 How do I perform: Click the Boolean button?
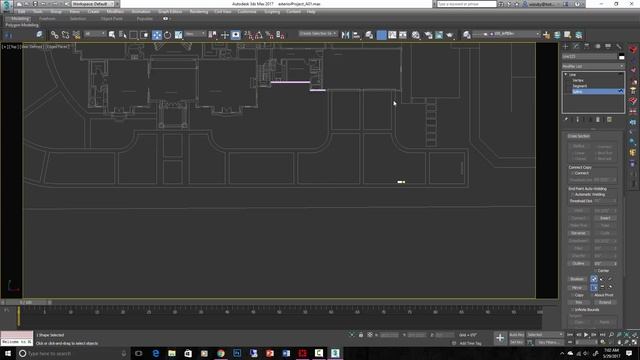(x=577, y=279)
